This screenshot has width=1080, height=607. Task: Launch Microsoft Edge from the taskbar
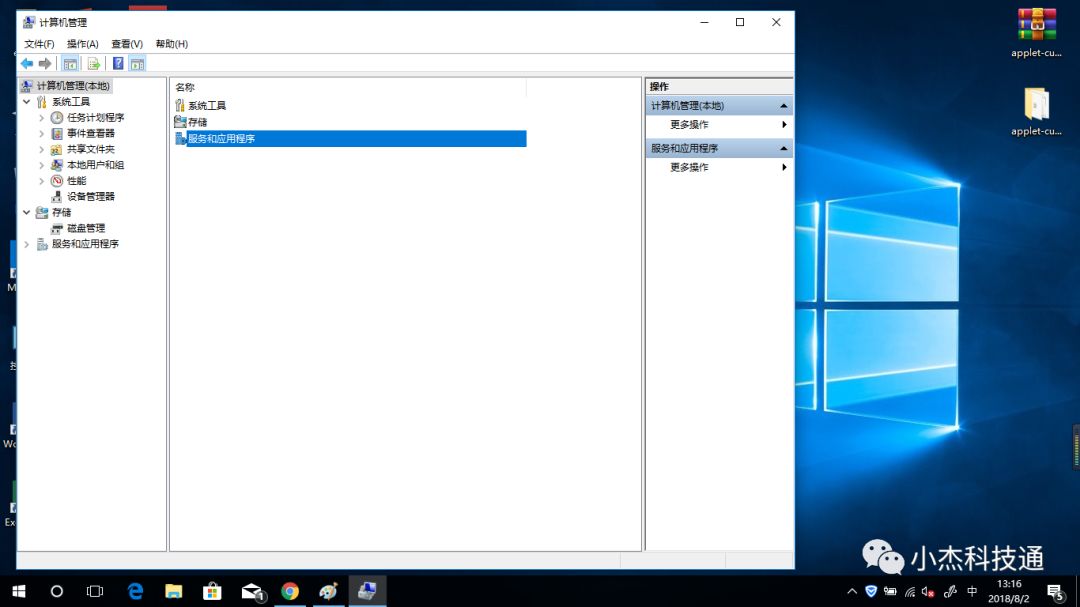[135, 591]
